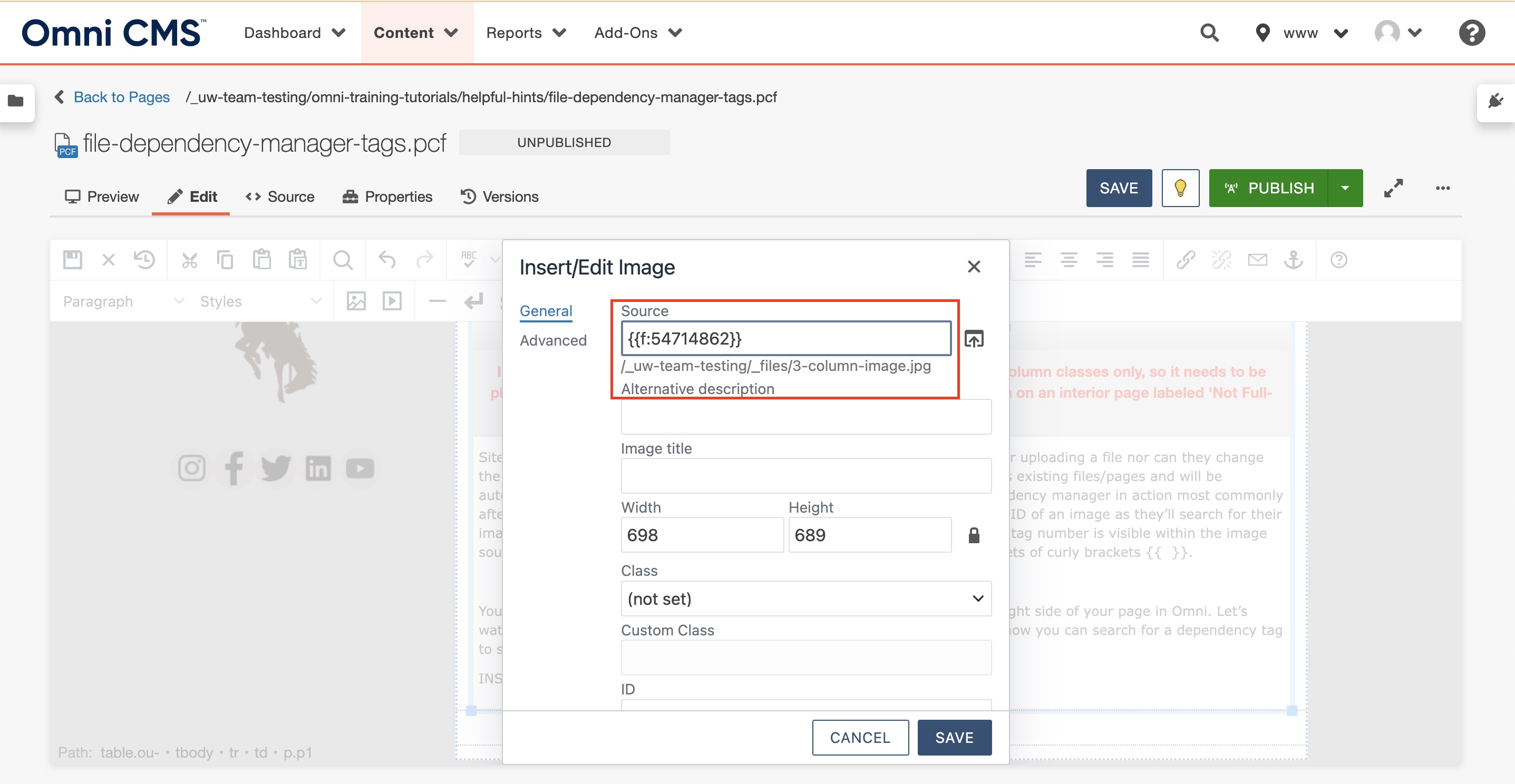Open the Class dropdown in Insert/Edit Image

click(x=804, y=599)
